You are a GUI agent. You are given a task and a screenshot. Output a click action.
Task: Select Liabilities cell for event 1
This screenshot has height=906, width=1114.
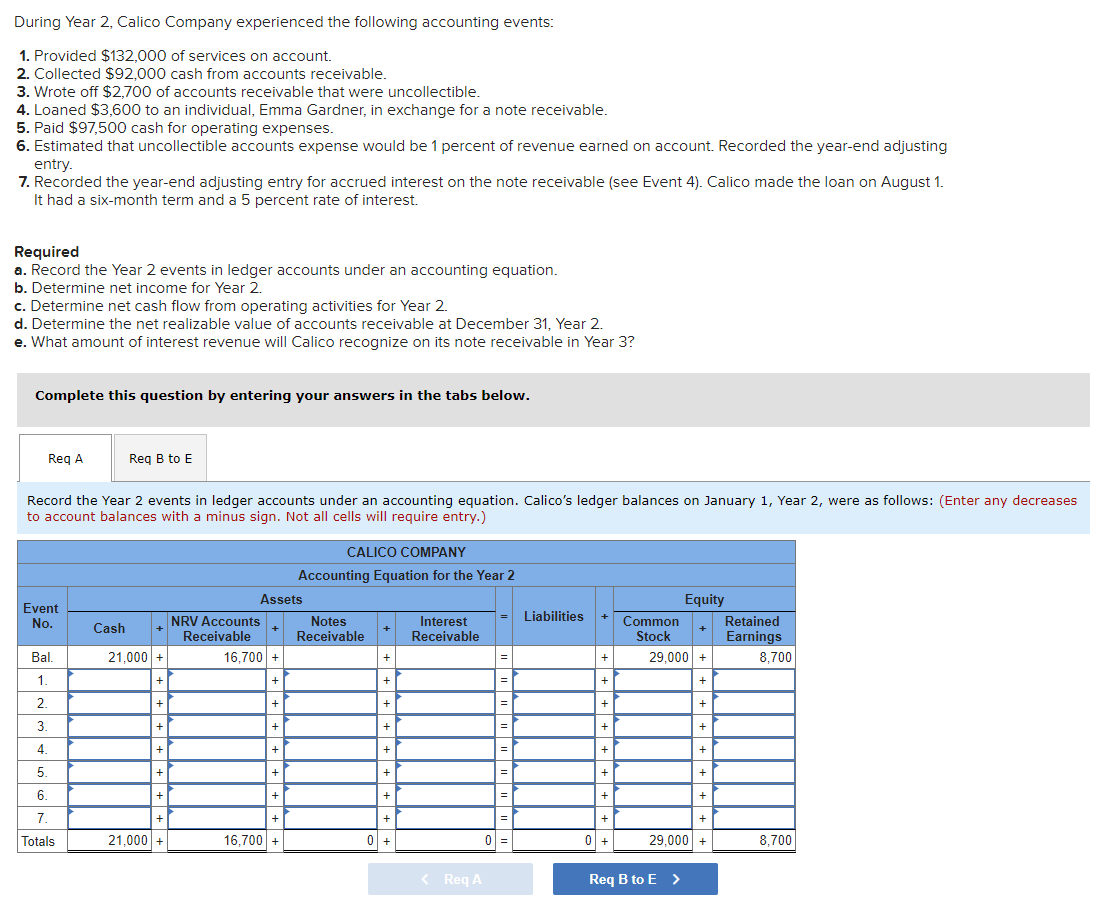[x=554, y=680]
